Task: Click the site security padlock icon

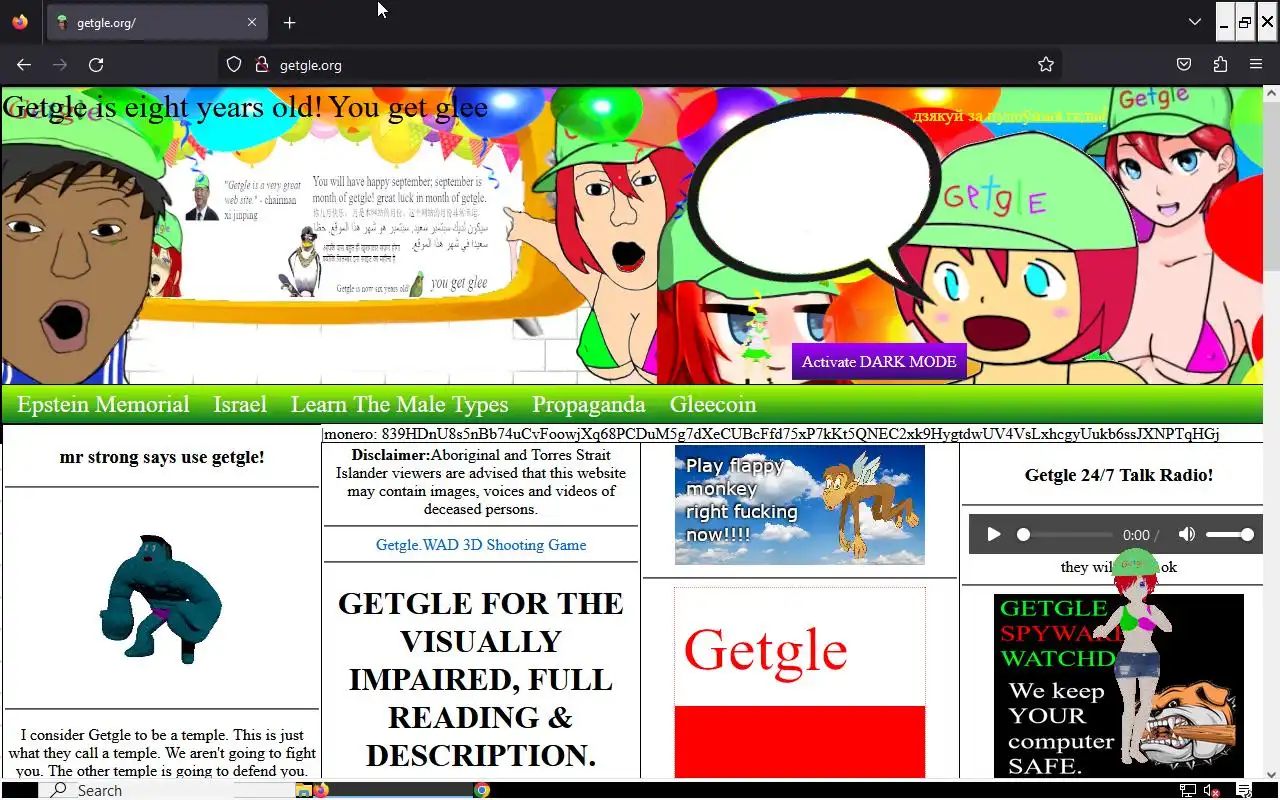Action: point(262,65)
